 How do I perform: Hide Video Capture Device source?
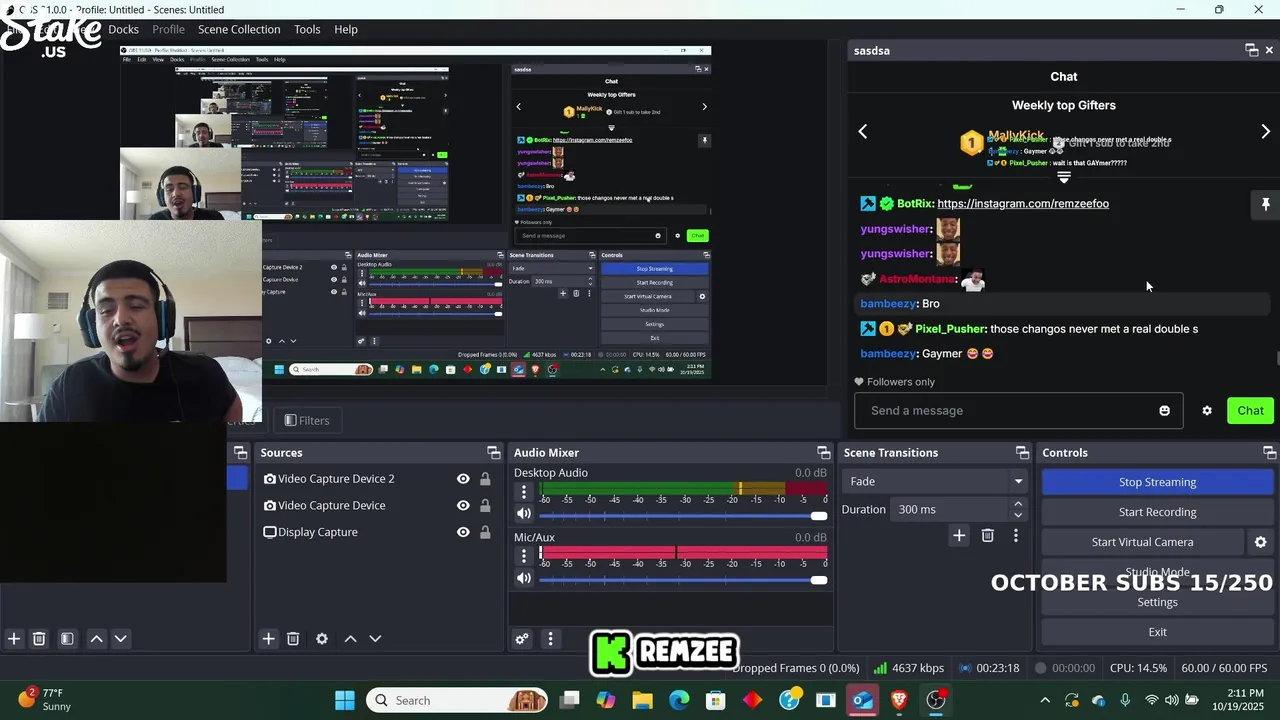point(463,506)
